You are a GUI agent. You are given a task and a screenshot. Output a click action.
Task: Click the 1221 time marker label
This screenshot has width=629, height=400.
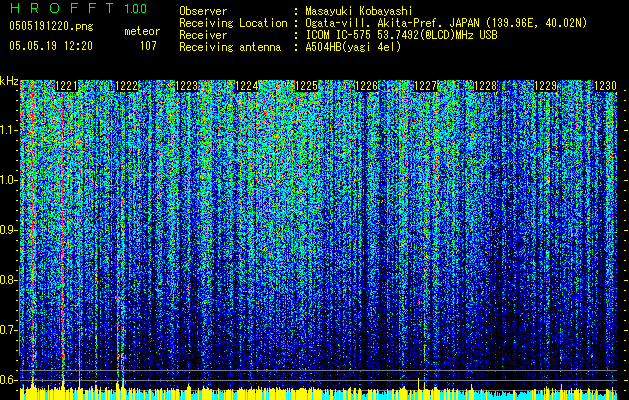[67, 86]
